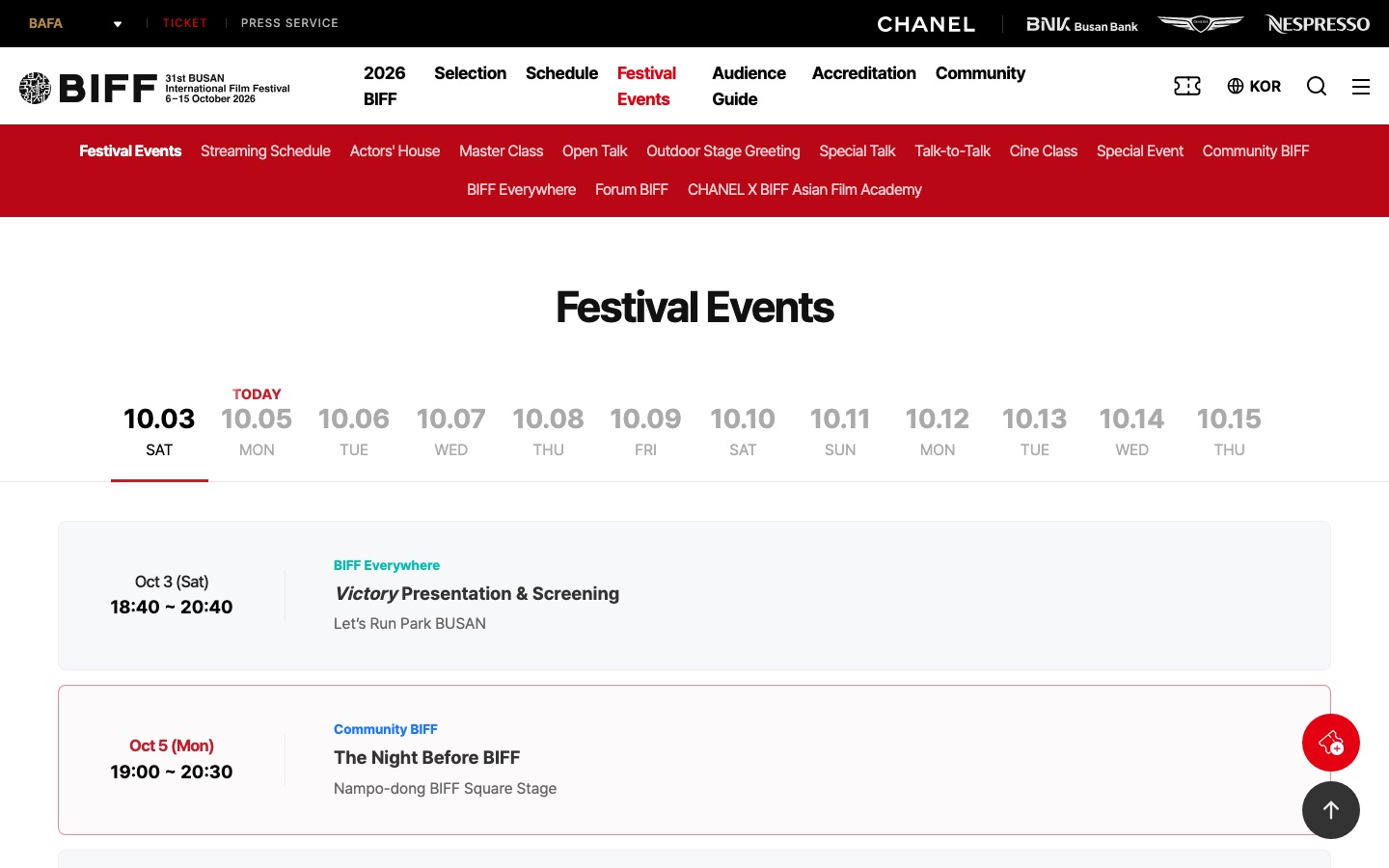Open the Nespresso sponsor logo

[x=1318, y=24]
